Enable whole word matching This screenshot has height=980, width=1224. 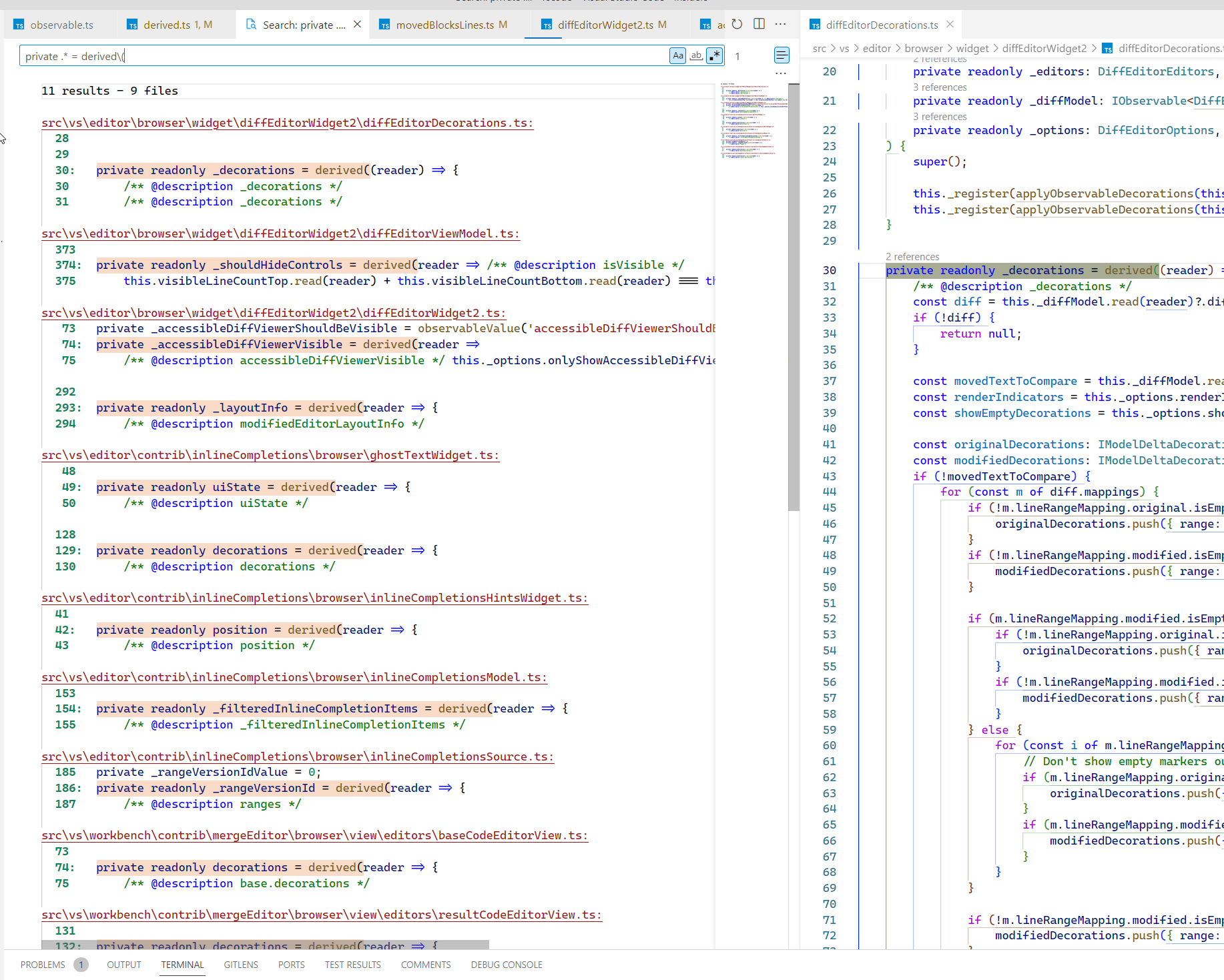tap(696, 55)
